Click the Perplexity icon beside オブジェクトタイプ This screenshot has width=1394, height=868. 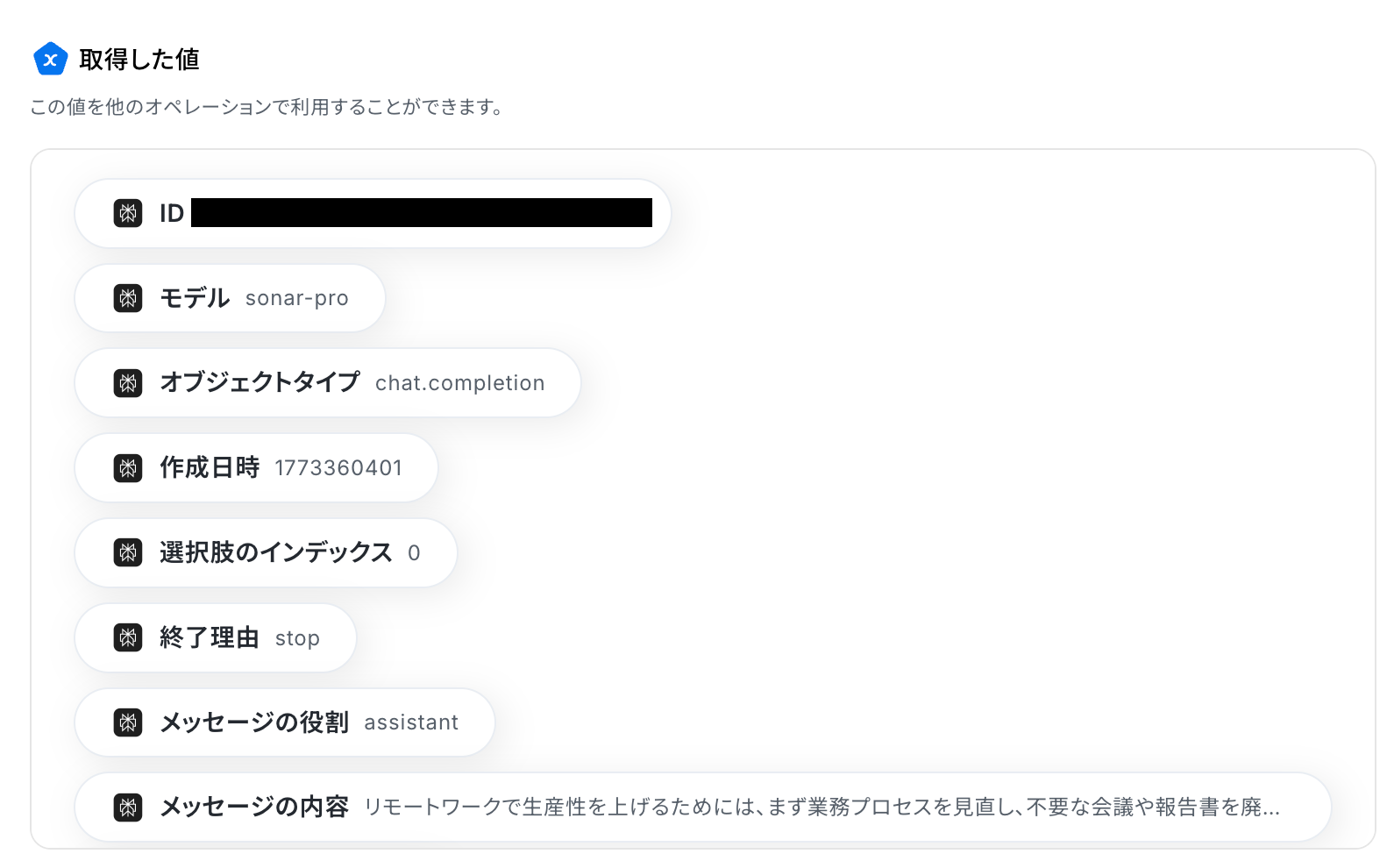pos(128,383)
